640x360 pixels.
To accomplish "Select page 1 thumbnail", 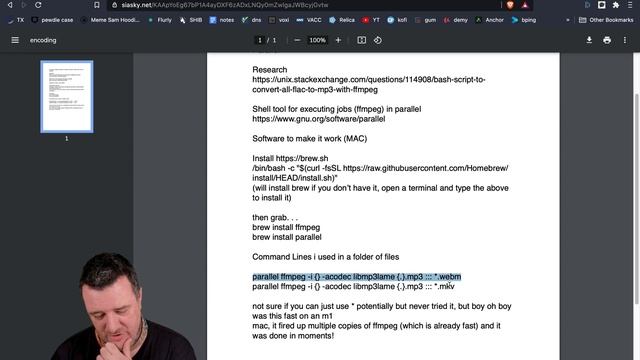I will pos(67,97).
